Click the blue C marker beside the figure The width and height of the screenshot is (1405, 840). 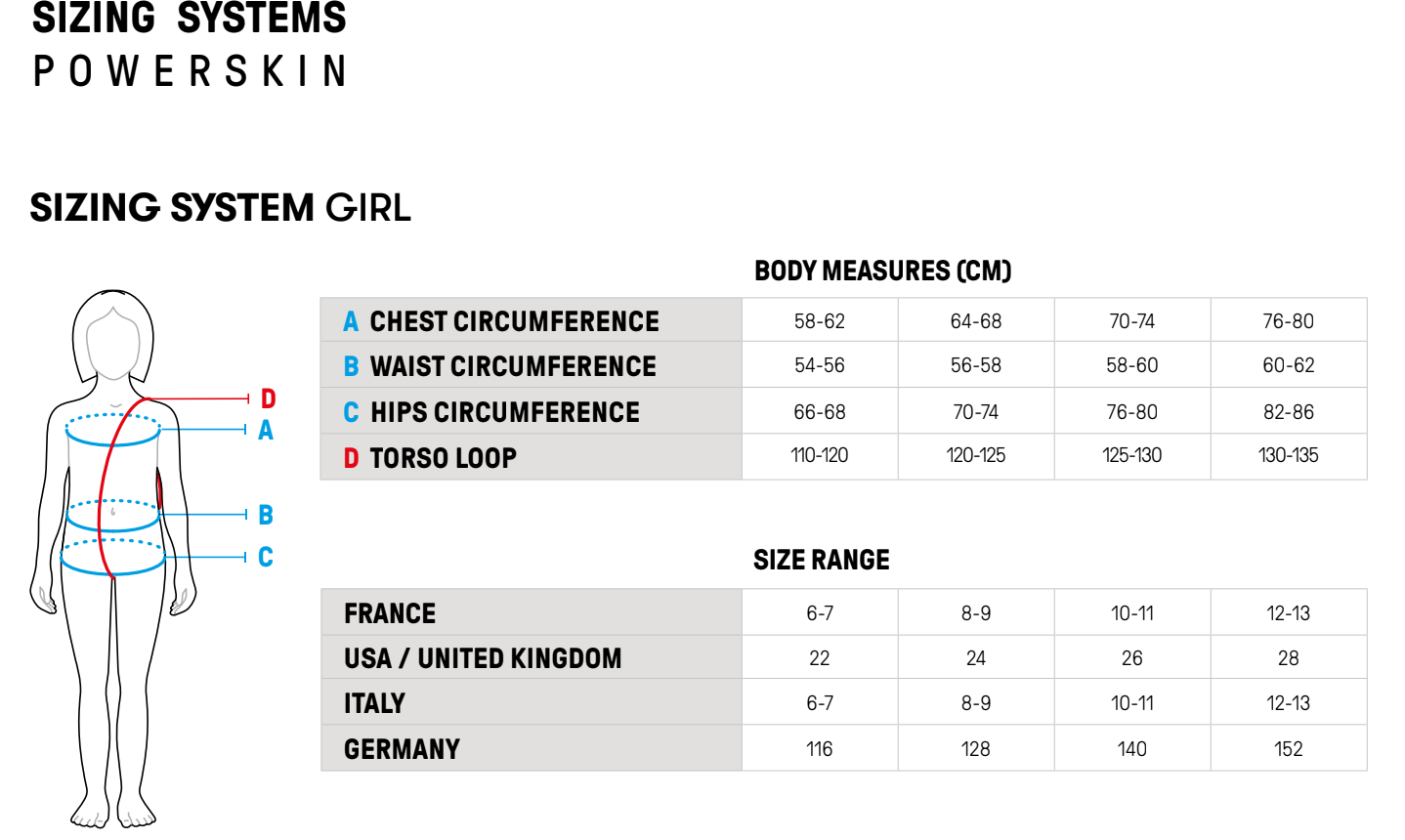pos(266,557)
